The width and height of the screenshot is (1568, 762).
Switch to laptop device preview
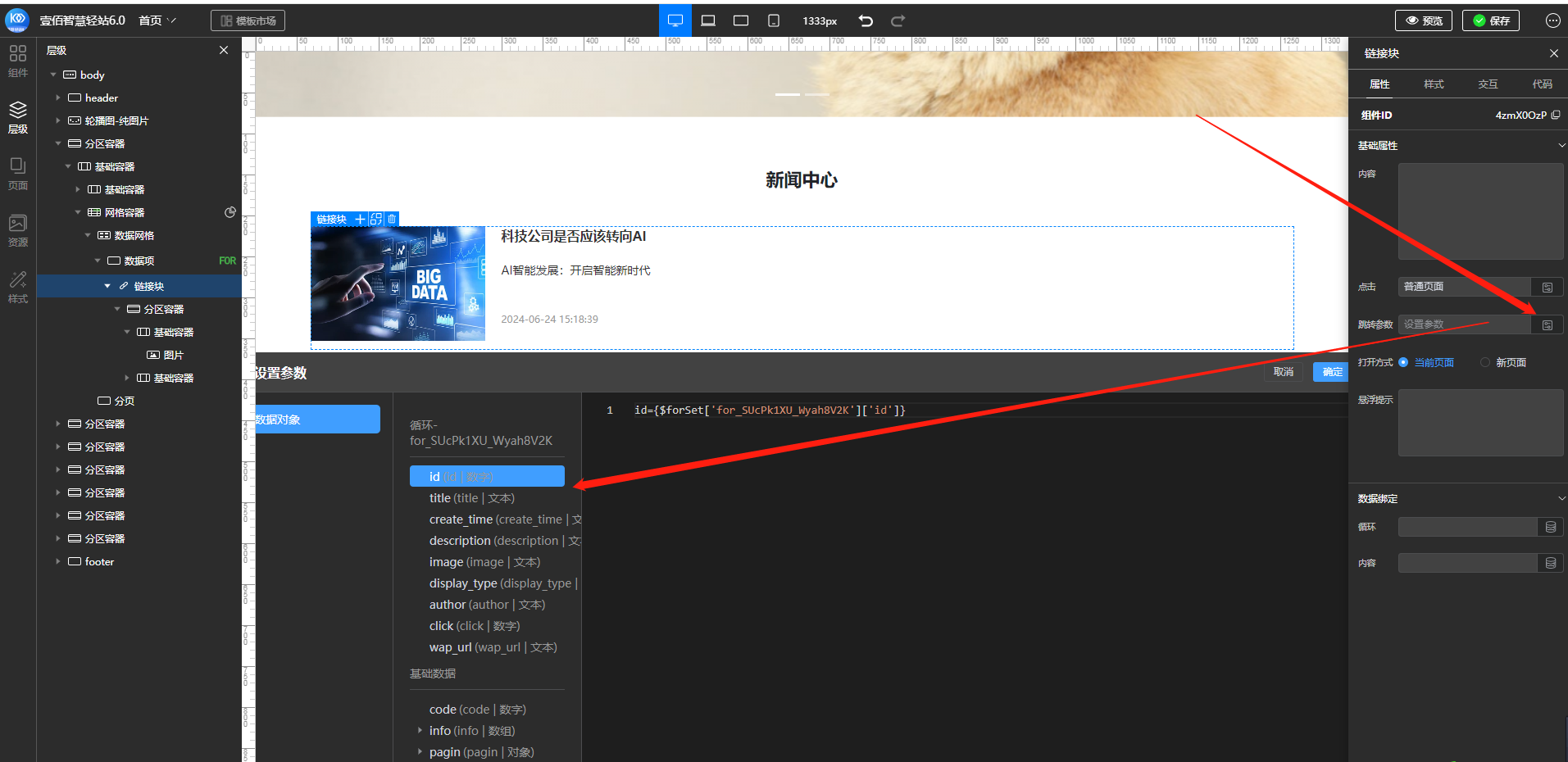(x=708, y=20)
